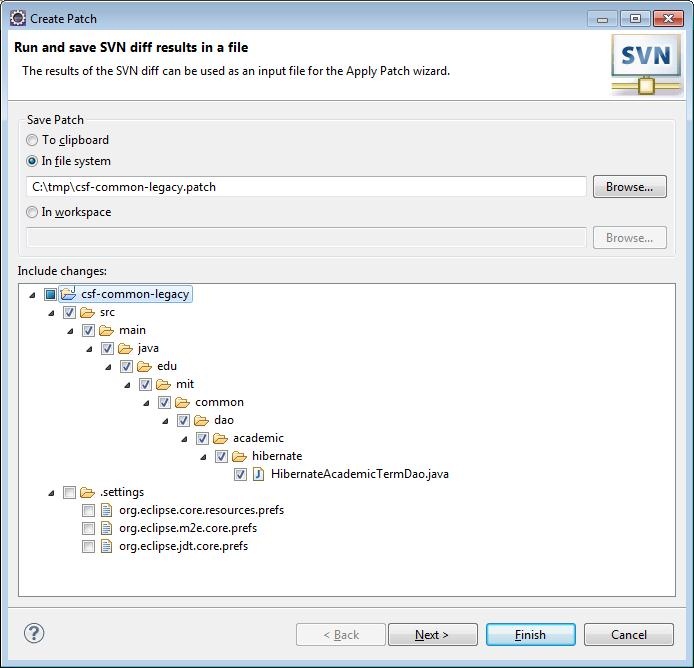Image resolution: width=694 pixels, height=668 pixels.
Task: Uncheck the HibernateAcademicTermDao.java checkbox
Action: pyautogui.click(x=240, y=474)
